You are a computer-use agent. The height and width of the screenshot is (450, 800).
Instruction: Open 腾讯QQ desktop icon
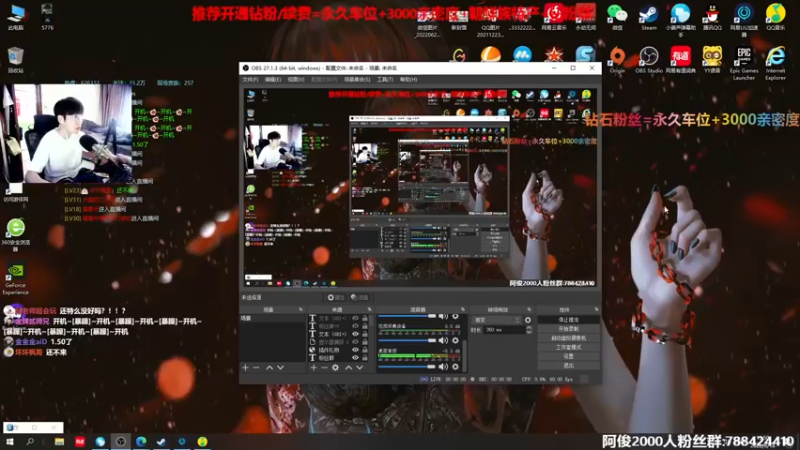712,17
